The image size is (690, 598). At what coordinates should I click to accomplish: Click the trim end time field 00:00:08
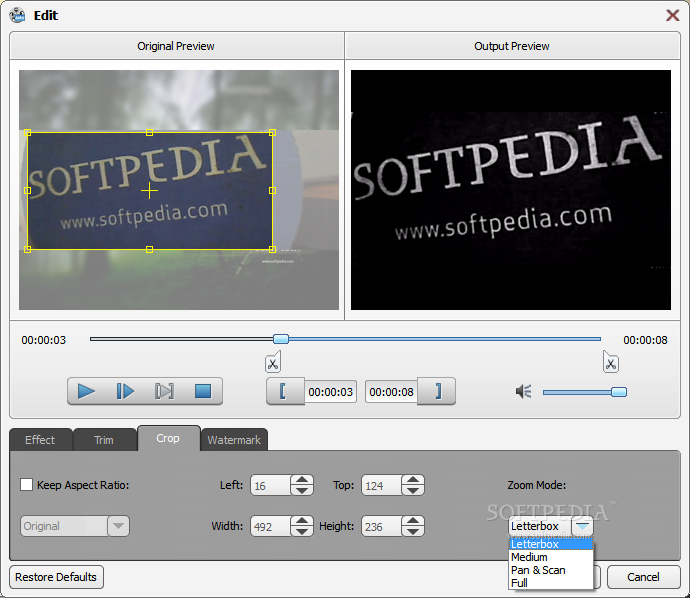tap(391, 392)
